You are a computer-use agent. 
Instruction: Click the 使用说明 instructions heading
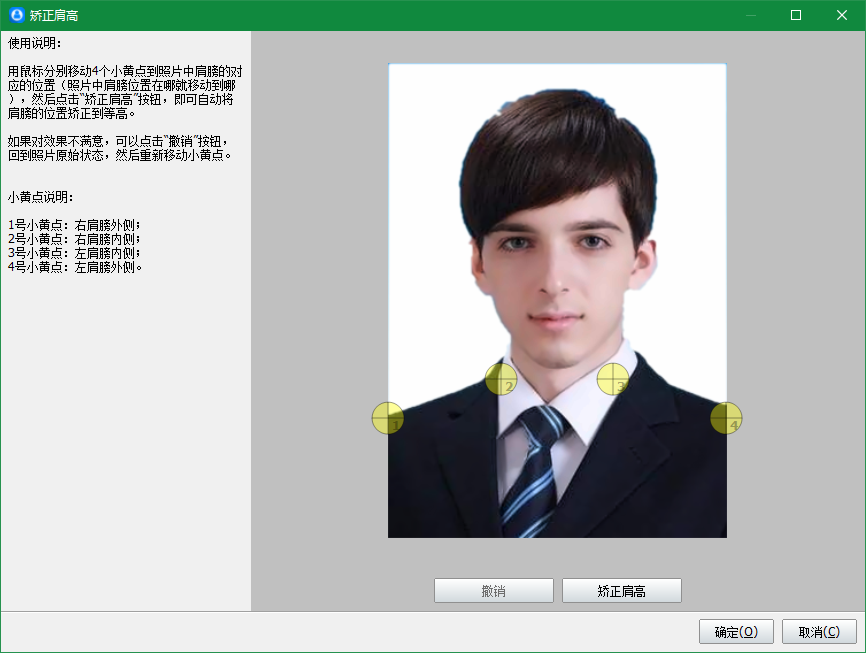click(37, 42)
